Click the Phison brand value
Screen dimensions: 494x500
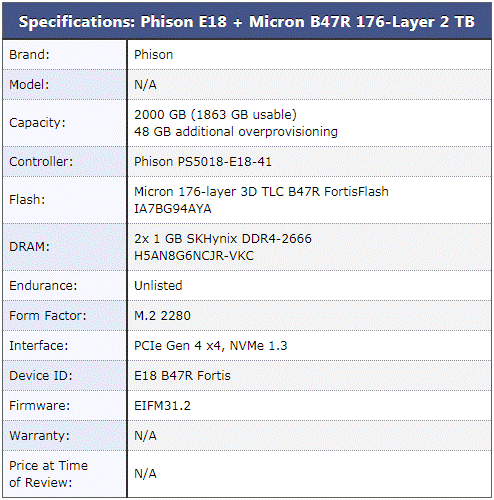[154, 55]
